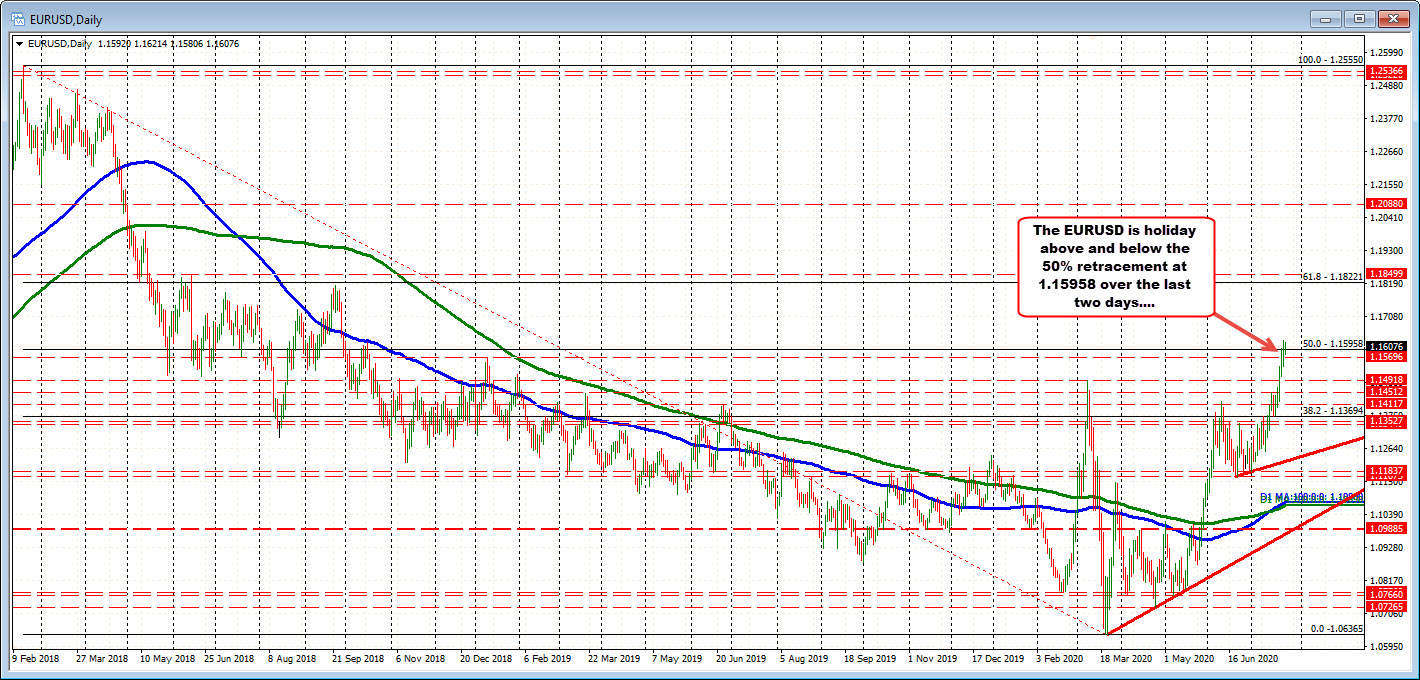Click the red price label 1.07265
This screenshot has width=1420, height=680.
click(x=1386, y=607)
